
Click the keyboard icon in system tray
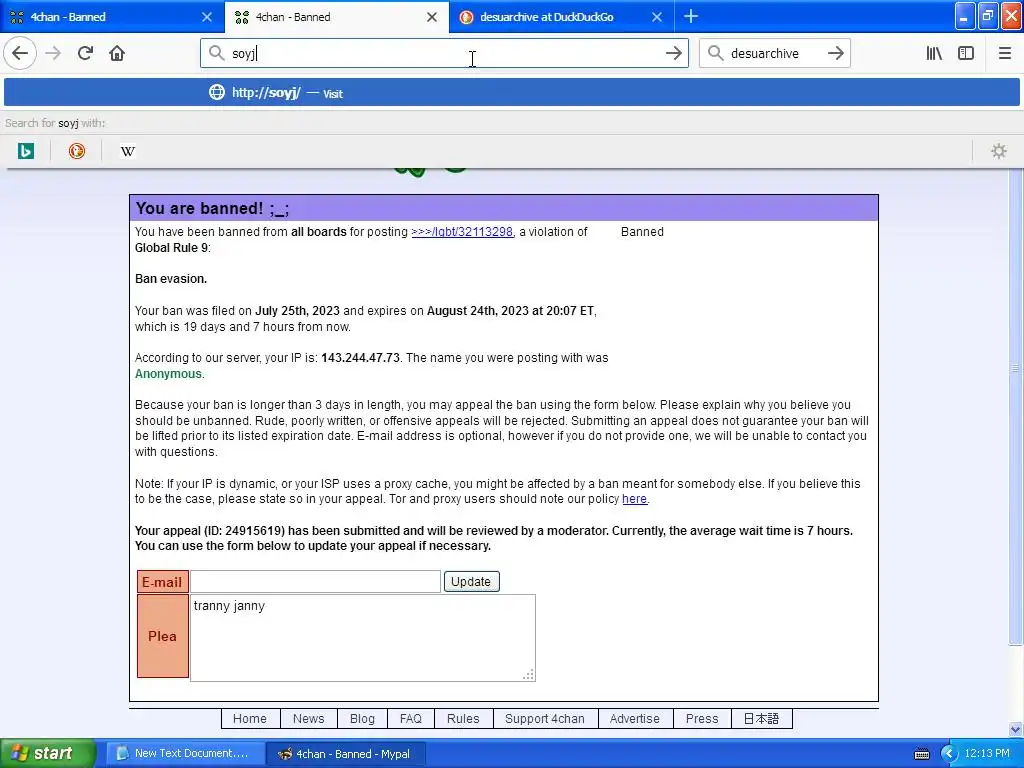(x=921, y=754)
